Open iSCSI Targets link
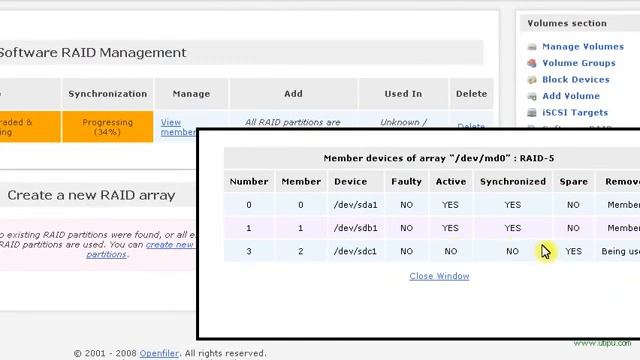Image resolution: width=640 pixels, height=360 pixels. [575, 112]
